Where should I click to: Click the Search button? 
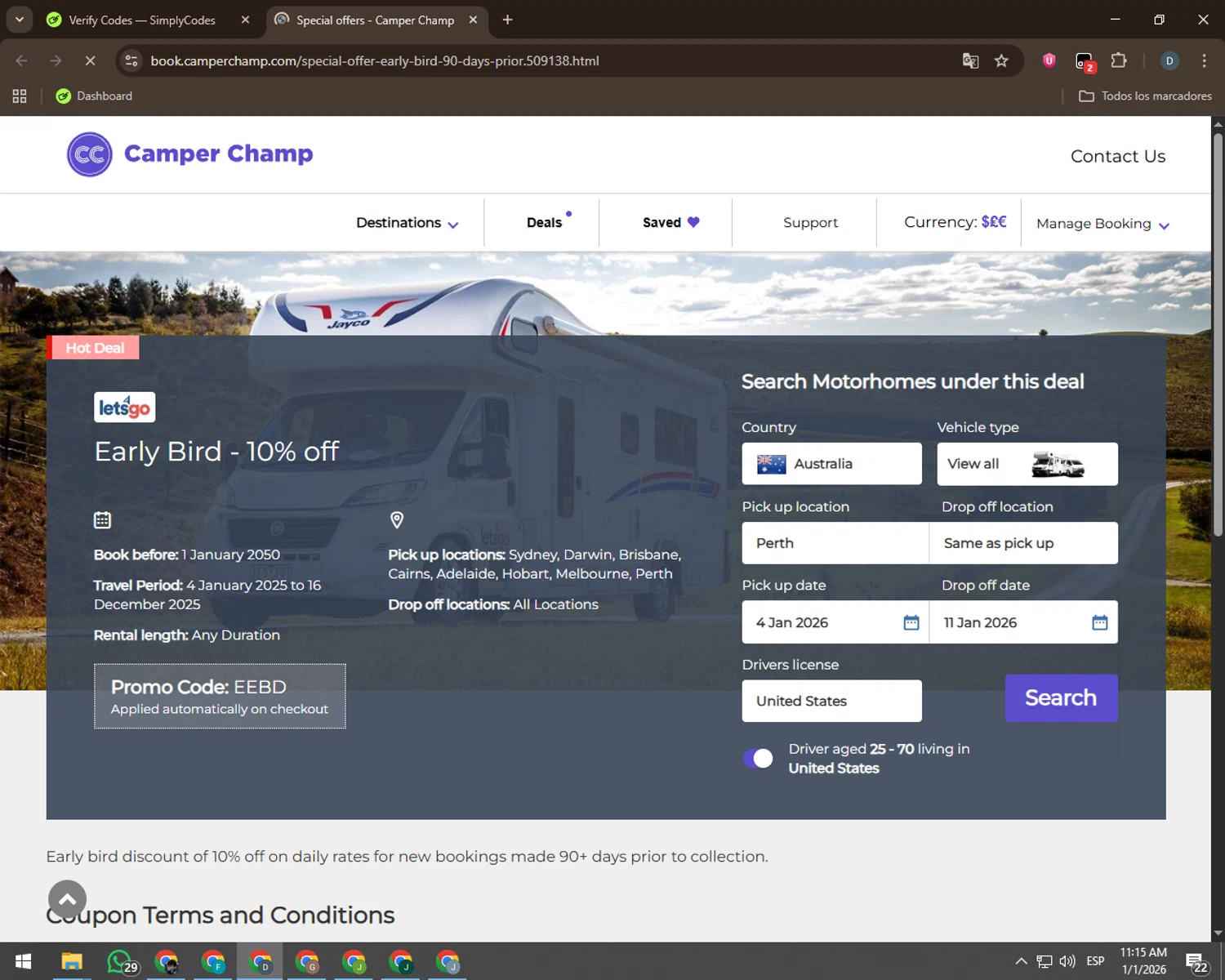[1061, 698]
